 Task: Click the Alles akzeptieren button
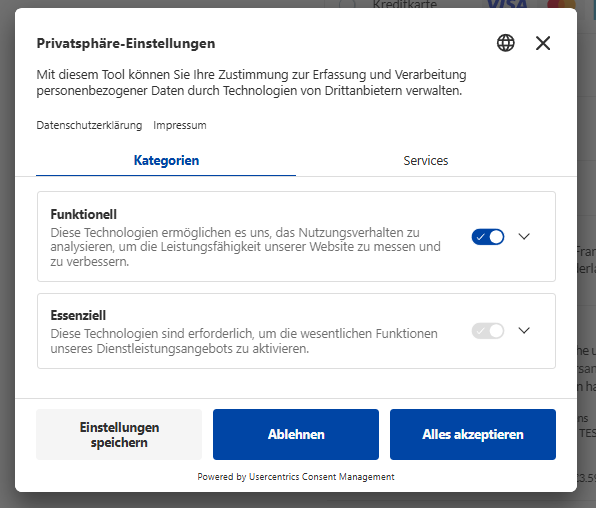473,435
